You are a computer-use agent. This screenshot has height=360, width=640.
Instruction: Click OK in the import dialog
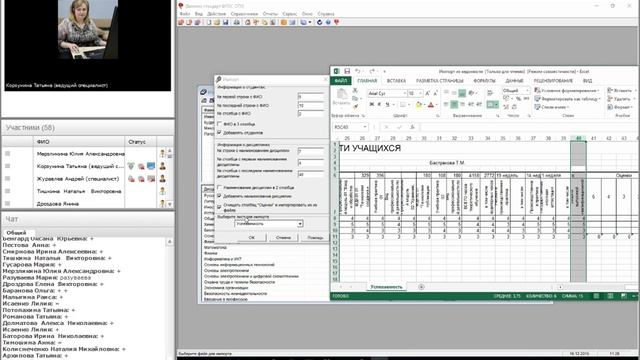251,238
